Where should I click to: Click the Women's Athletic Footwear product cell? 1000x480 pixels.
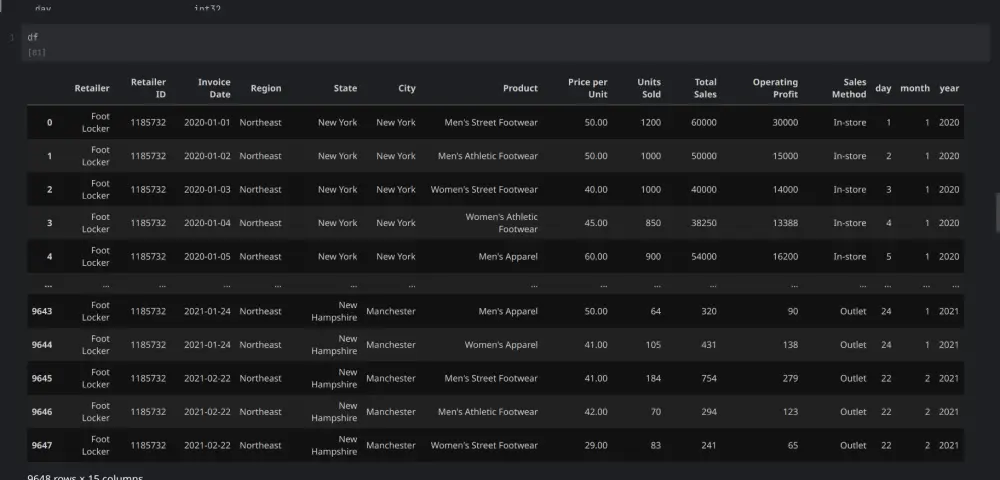coord(501,223)
